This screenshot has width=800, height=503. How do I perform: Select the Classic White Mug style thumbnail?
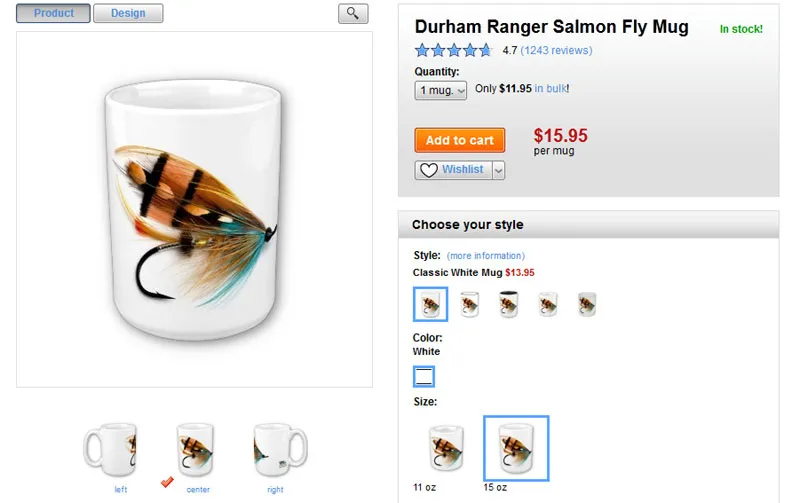(x=430, y=304)
